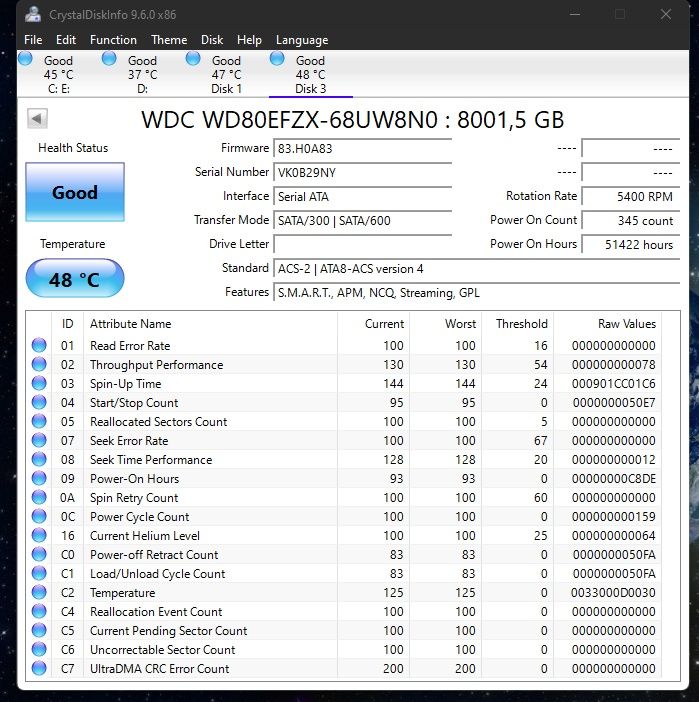Click the Rotation Rate 5400 RPM field

630,197
